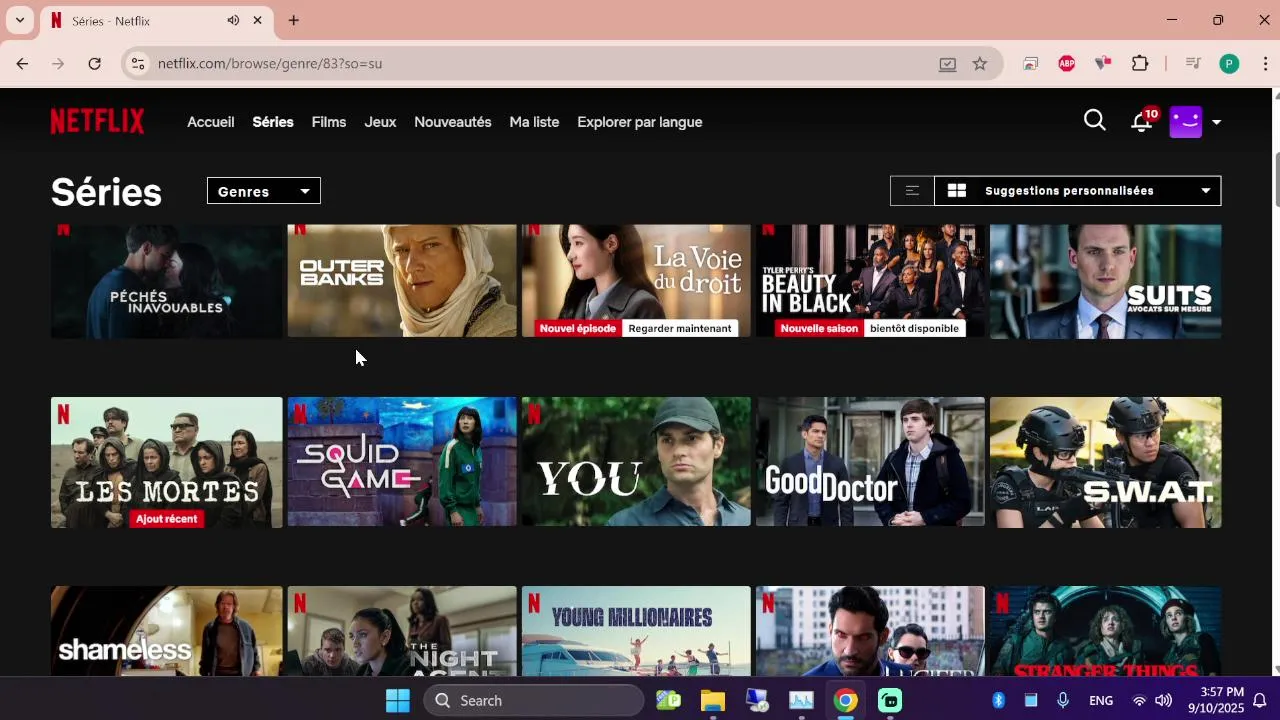Close the Séries - Netflix tab
The height and width of the screenshot is (720, 1280).
(258, 20)
